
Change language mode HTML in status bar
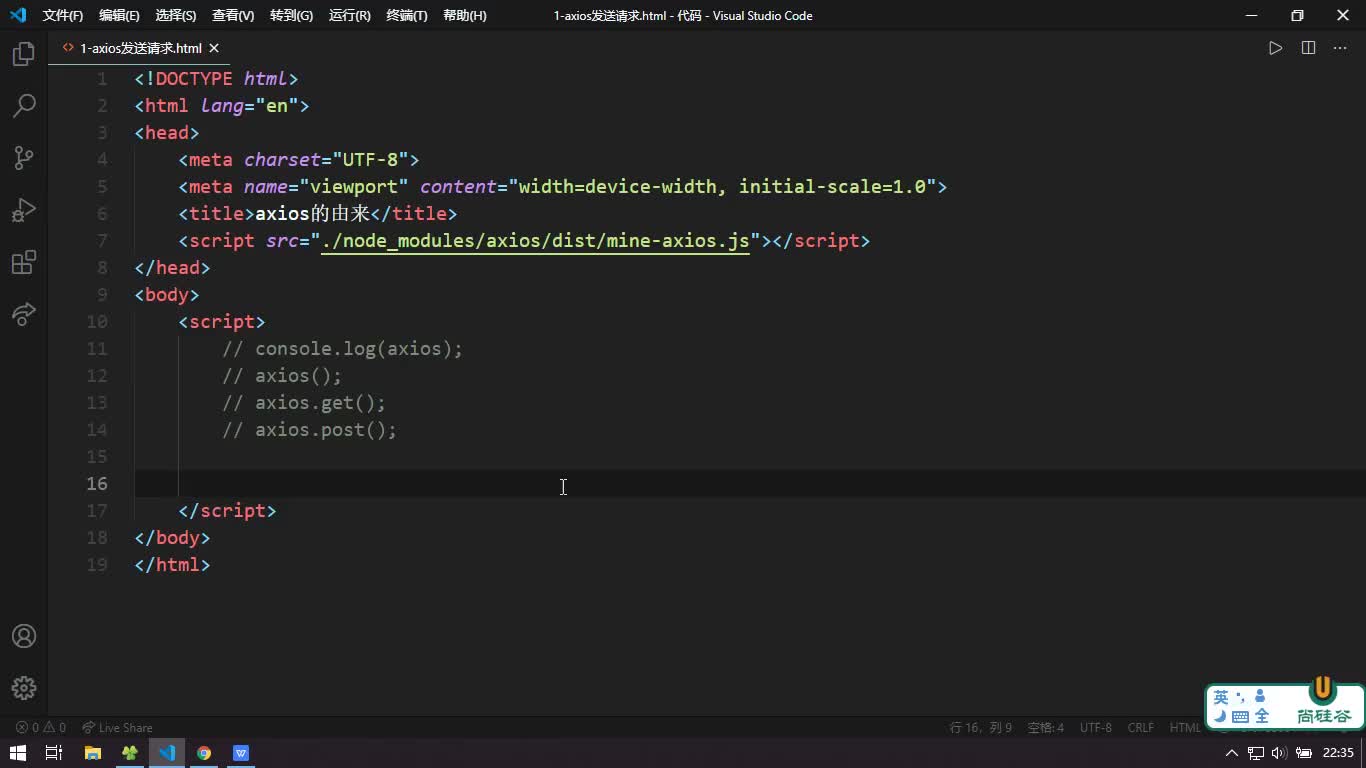click(x=1185, y=728)
